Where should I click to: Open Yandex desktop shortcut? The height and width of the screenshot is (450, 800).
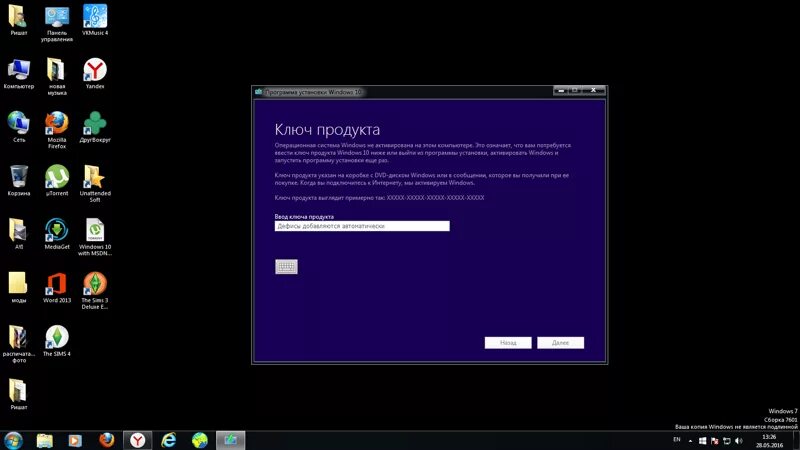[95, 74]
